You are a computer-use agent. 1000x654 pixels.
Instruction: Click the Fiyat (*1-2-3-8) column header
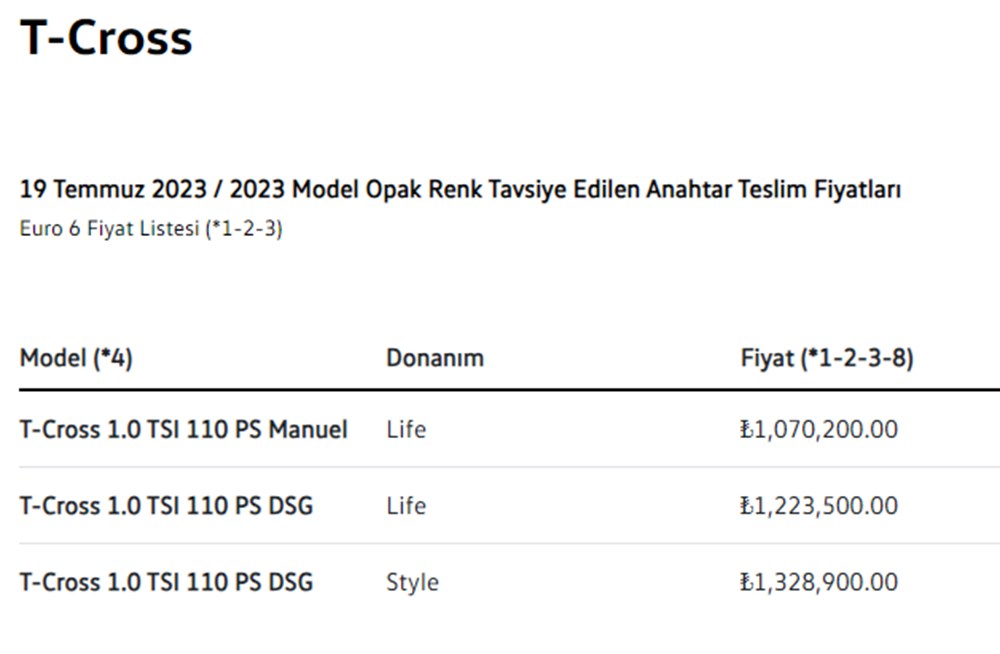(x=827, y=358)
